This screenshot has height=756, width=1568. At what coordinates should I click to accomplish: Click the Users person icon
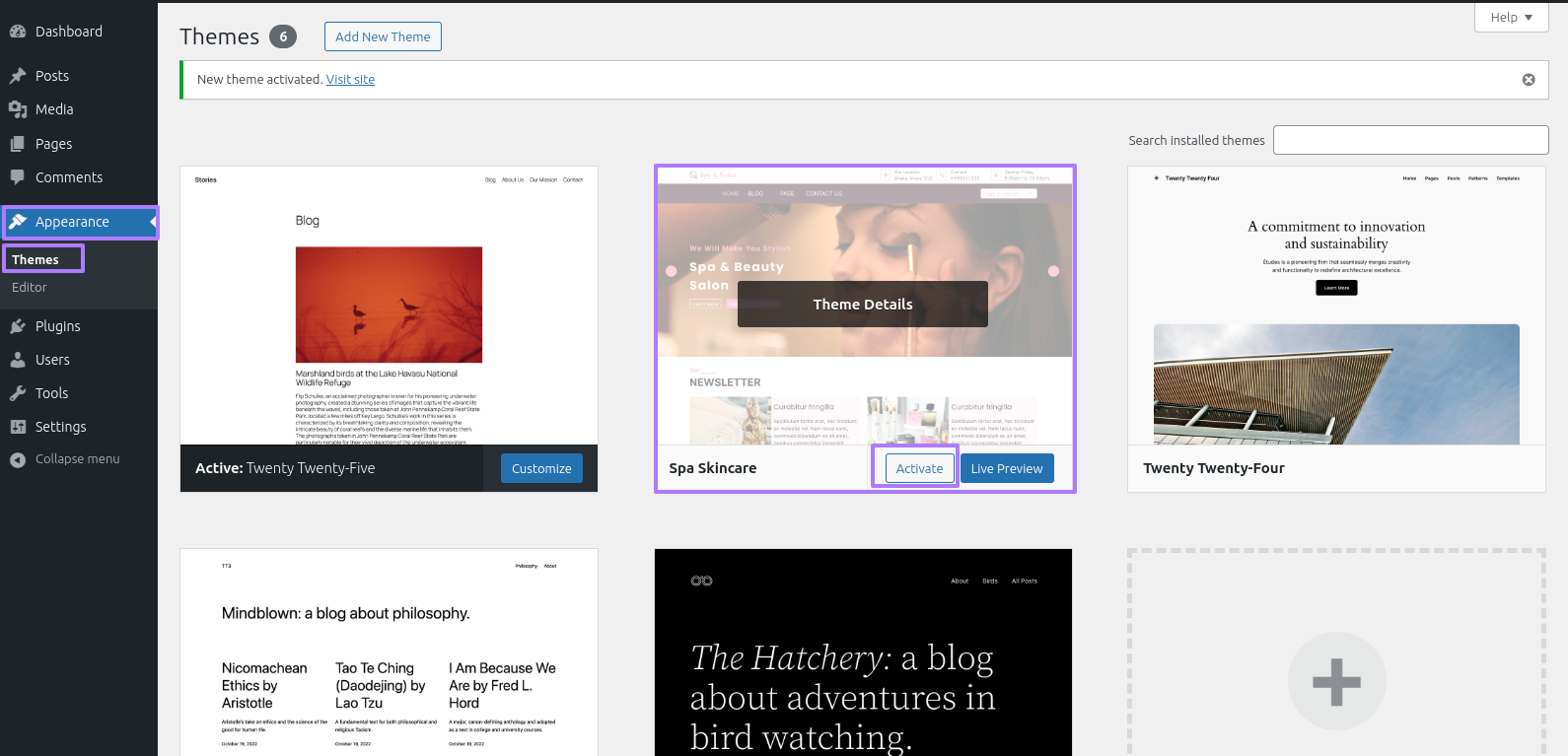pyautogui.click(x=18, y=360)
